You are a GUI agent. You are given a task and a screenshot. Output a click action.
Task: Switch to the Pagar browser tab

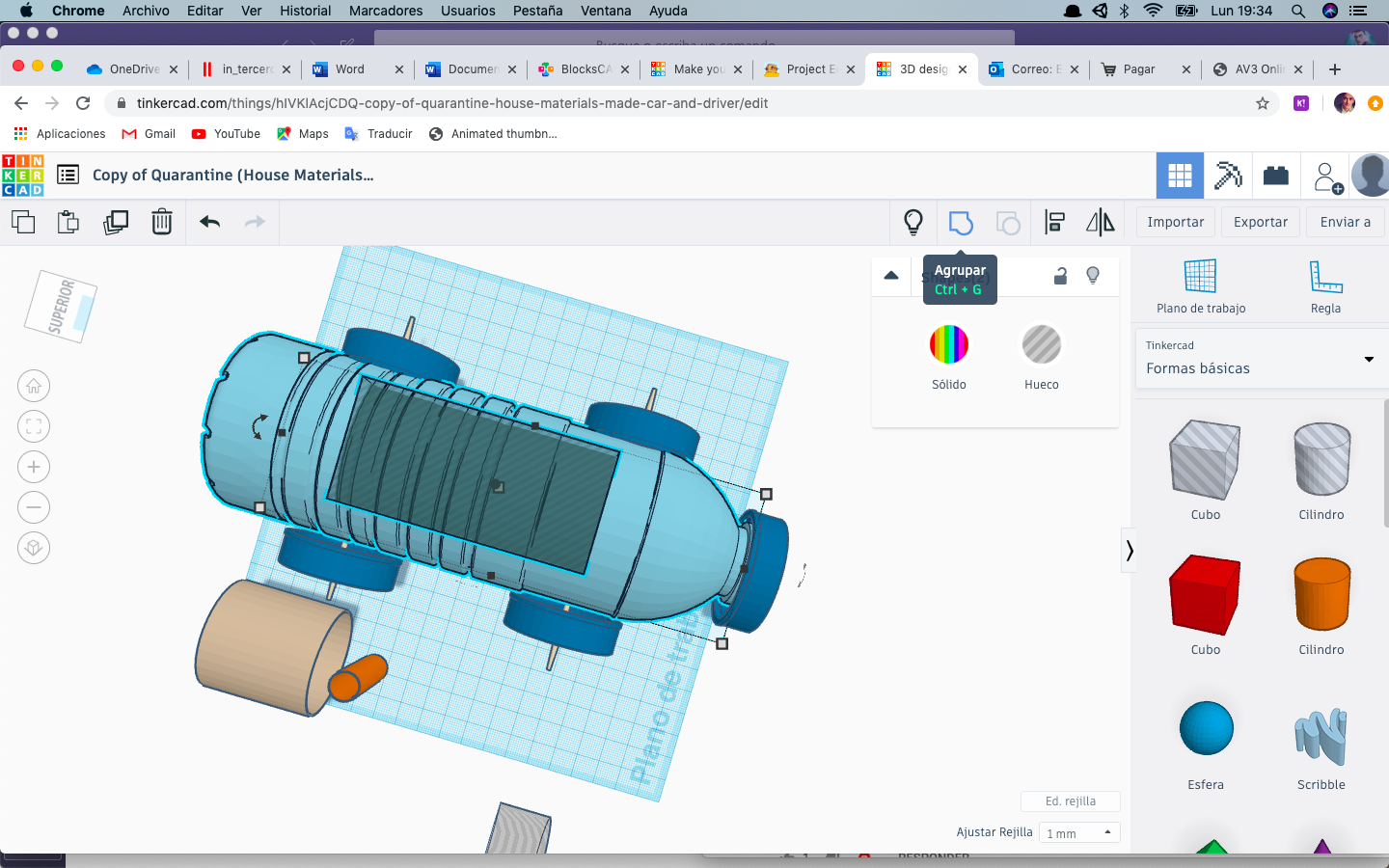coord(1145,69)
